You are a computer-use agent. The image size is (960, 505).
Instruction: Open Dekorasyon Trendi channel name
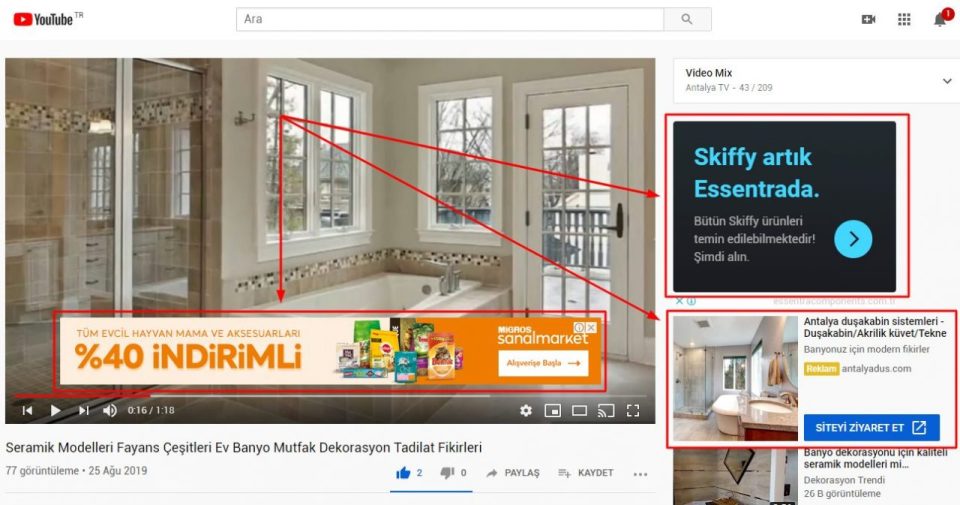[842, 481]
